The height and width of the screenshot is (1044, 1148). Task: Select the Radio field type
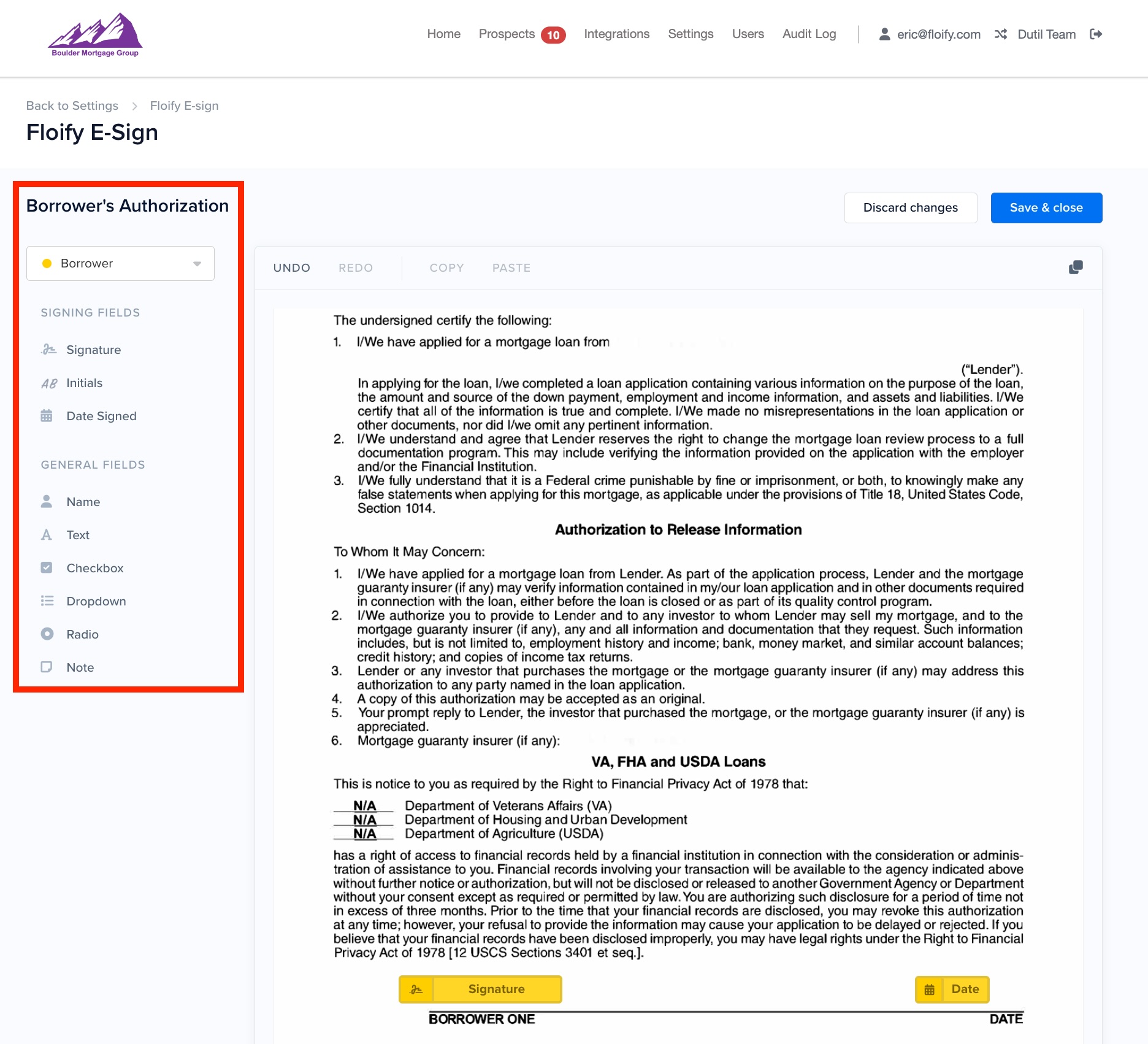(82, 634)
